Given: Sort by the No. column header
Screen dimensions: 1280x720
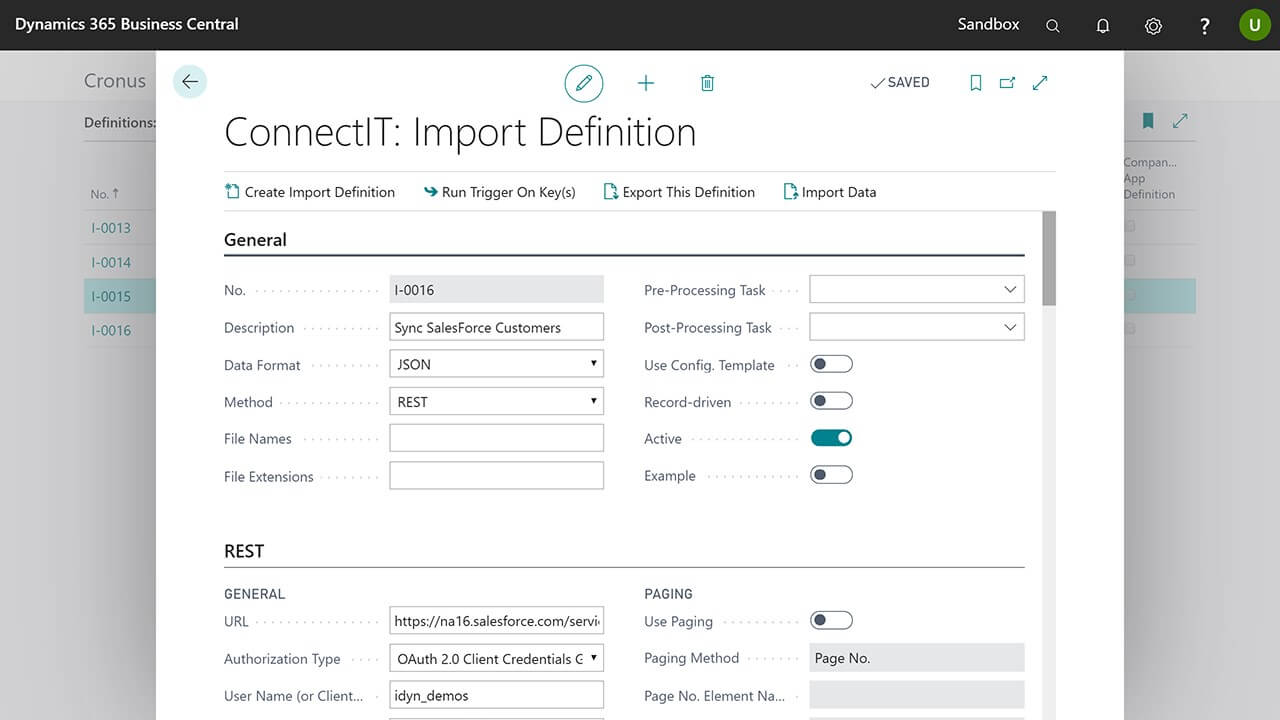Looking at the screenshot, I should click(105, 194).
